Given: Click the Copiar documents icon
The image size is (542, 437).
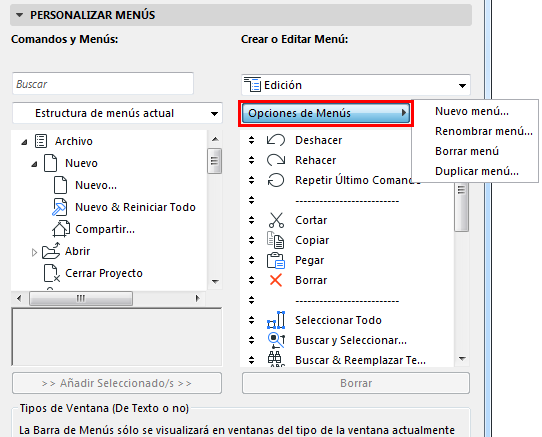Looking at the screenshot, I should coord(275,240).
